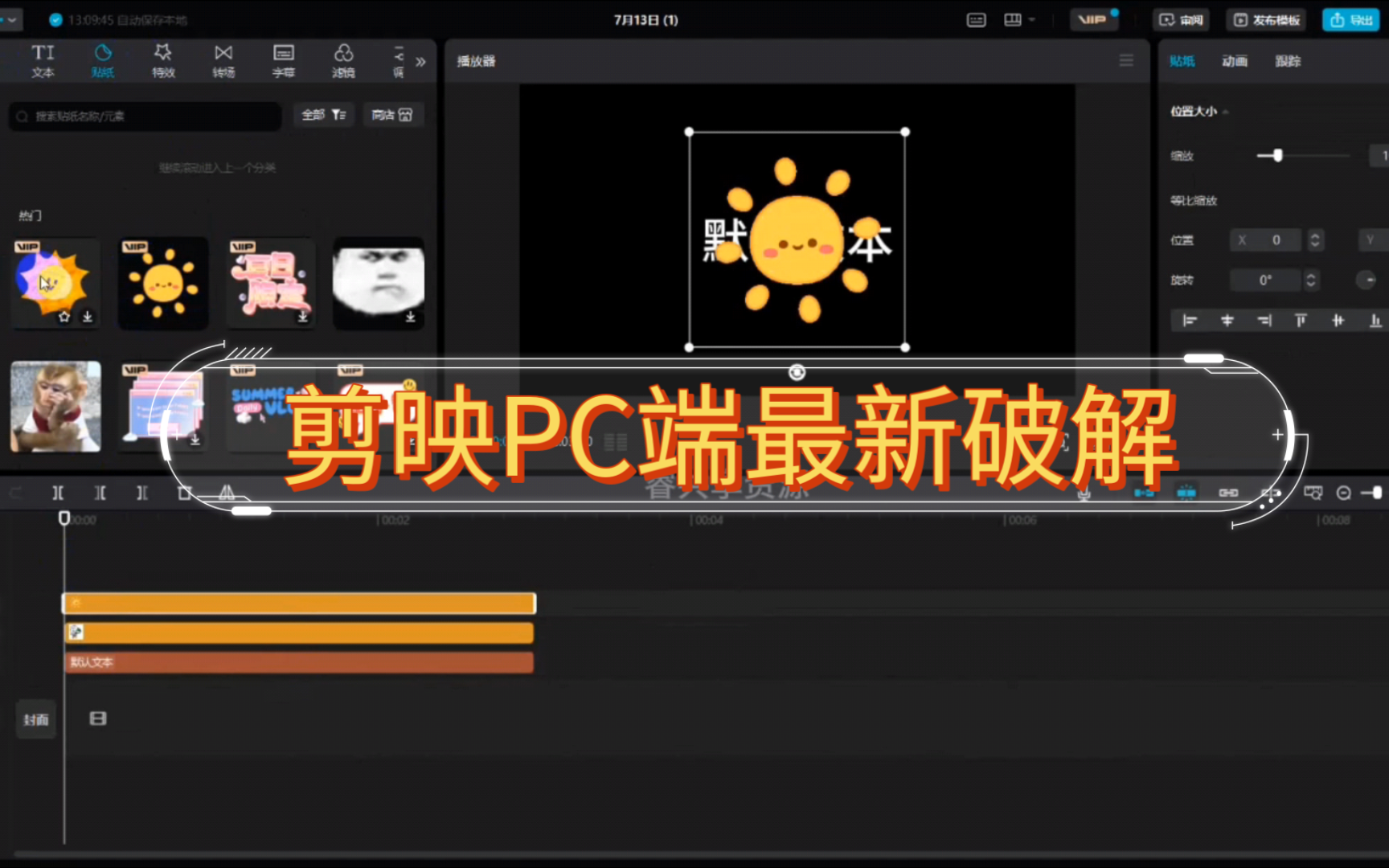This screenshot has height=868, width=1389.
Task: Download the grumpy face meme sticker
Action: [410, 317]
